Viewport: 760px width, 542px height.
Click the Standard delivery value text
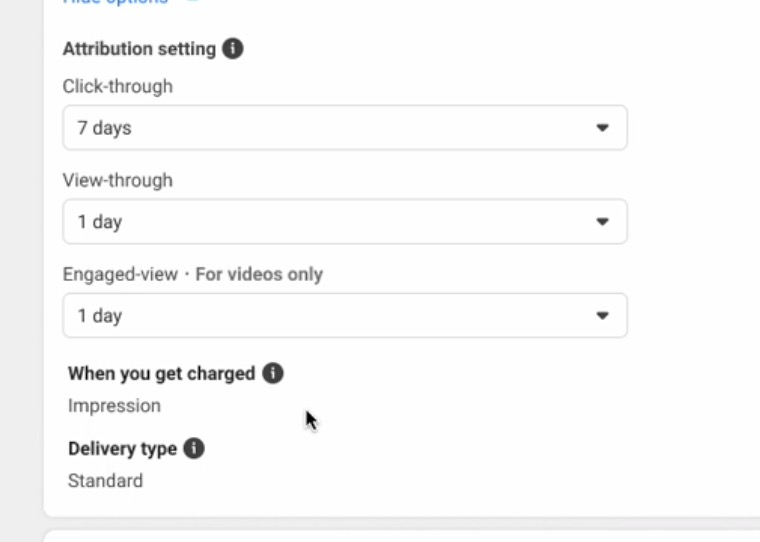click(x=105, y=480)
